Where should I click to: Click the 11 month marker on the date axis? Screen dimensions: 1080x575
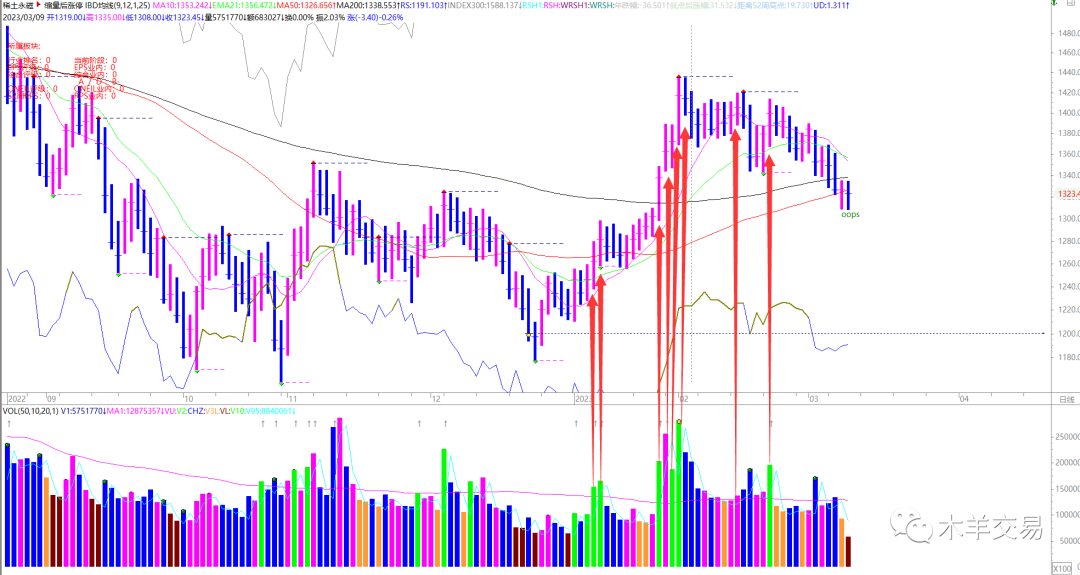click(292, 399)
